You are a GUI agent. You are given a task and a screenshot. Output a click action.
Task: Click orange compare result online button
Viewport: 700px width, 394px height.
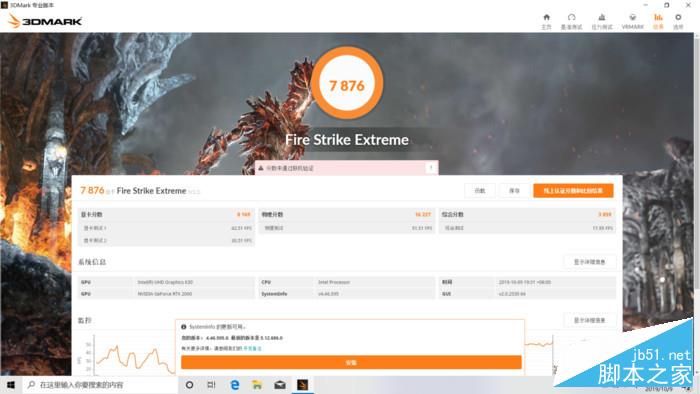(573, 191)
